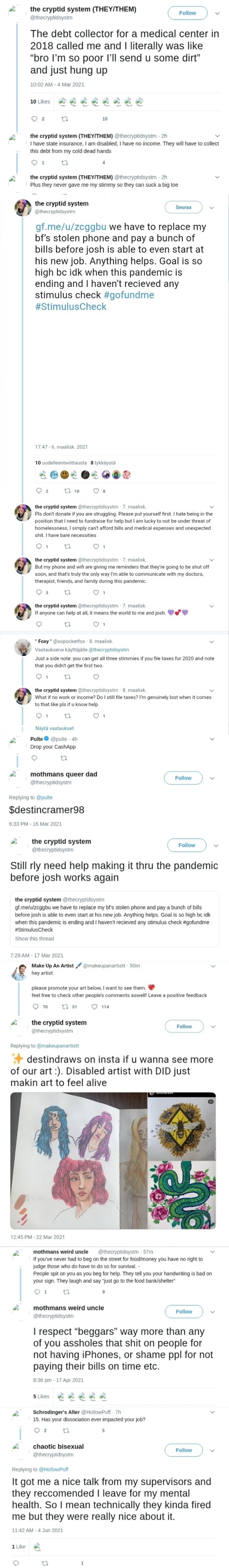Viewport: 229px width, 1568px height.
Task: Expand options chevron on Pulte's tweet
Action: tap(212, 739)
